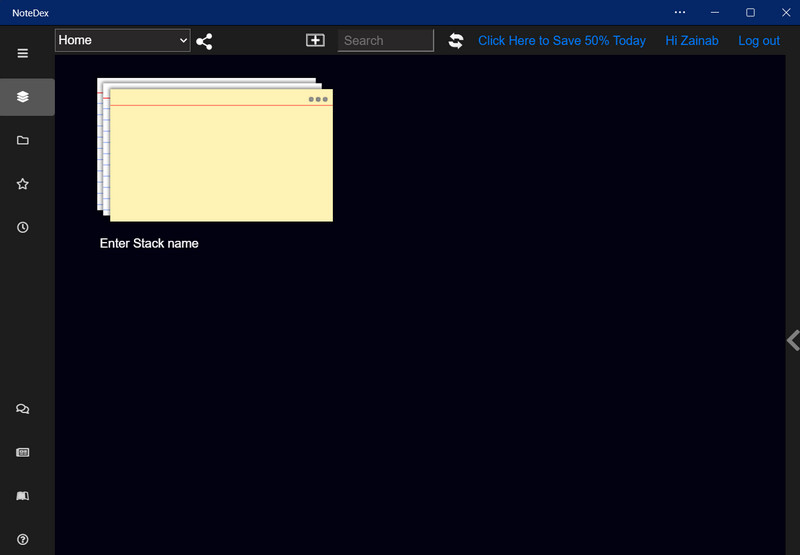This screenshot has height=555, width=800.
Task: Open the news card icon in sidebar
Action: click(x=22, y=452)
